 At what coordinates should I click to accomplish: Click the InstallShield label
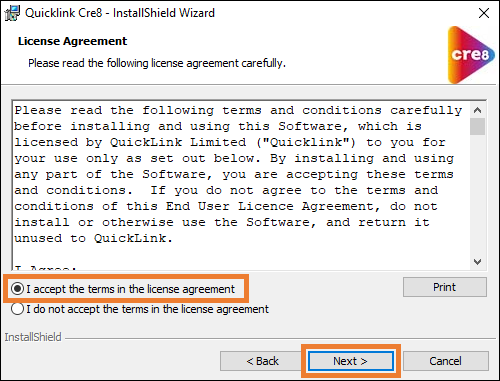[x=33, y=337]
